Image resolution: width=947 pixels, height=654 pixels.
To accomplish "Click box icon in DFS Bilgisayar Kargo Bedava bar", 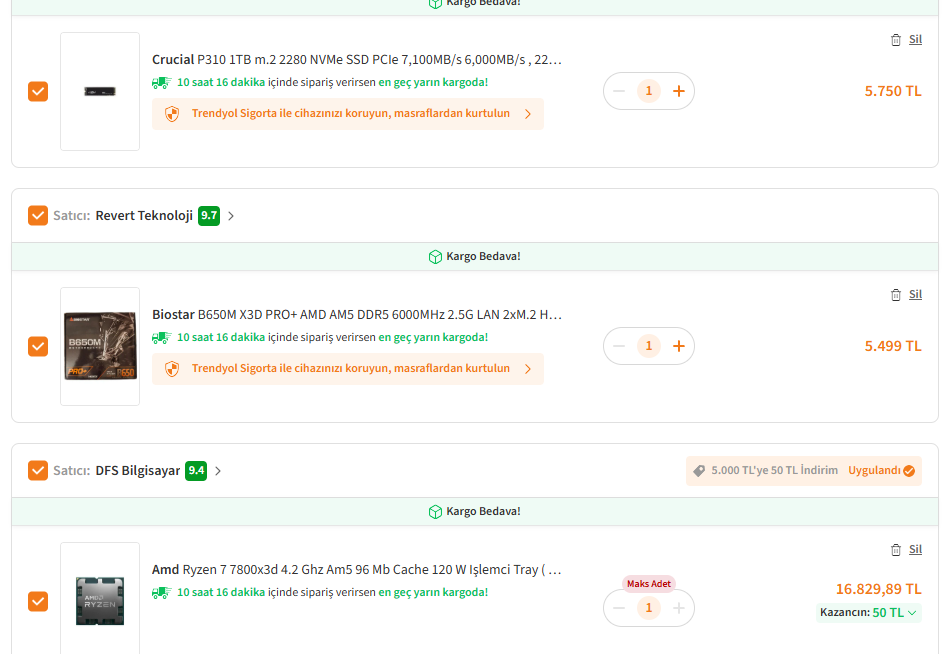I will (x=435, y=511).
